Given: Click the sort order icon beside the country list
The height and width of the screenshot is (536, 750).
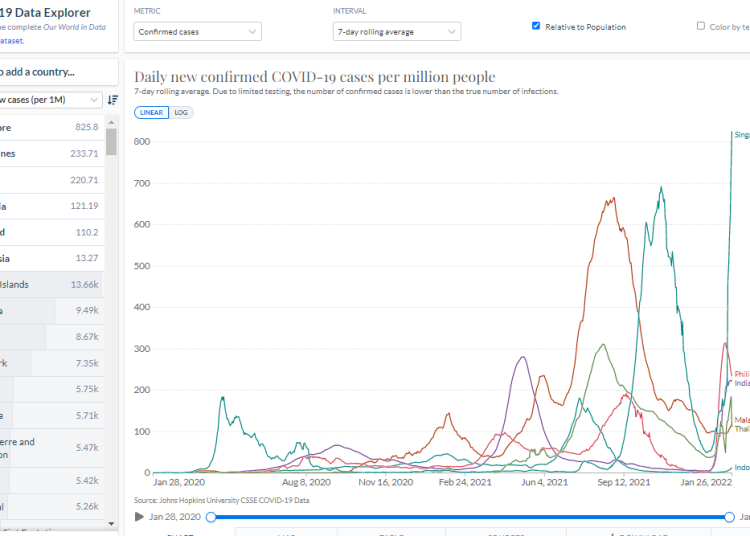Looking at the screenshot, I should point(112,100).
